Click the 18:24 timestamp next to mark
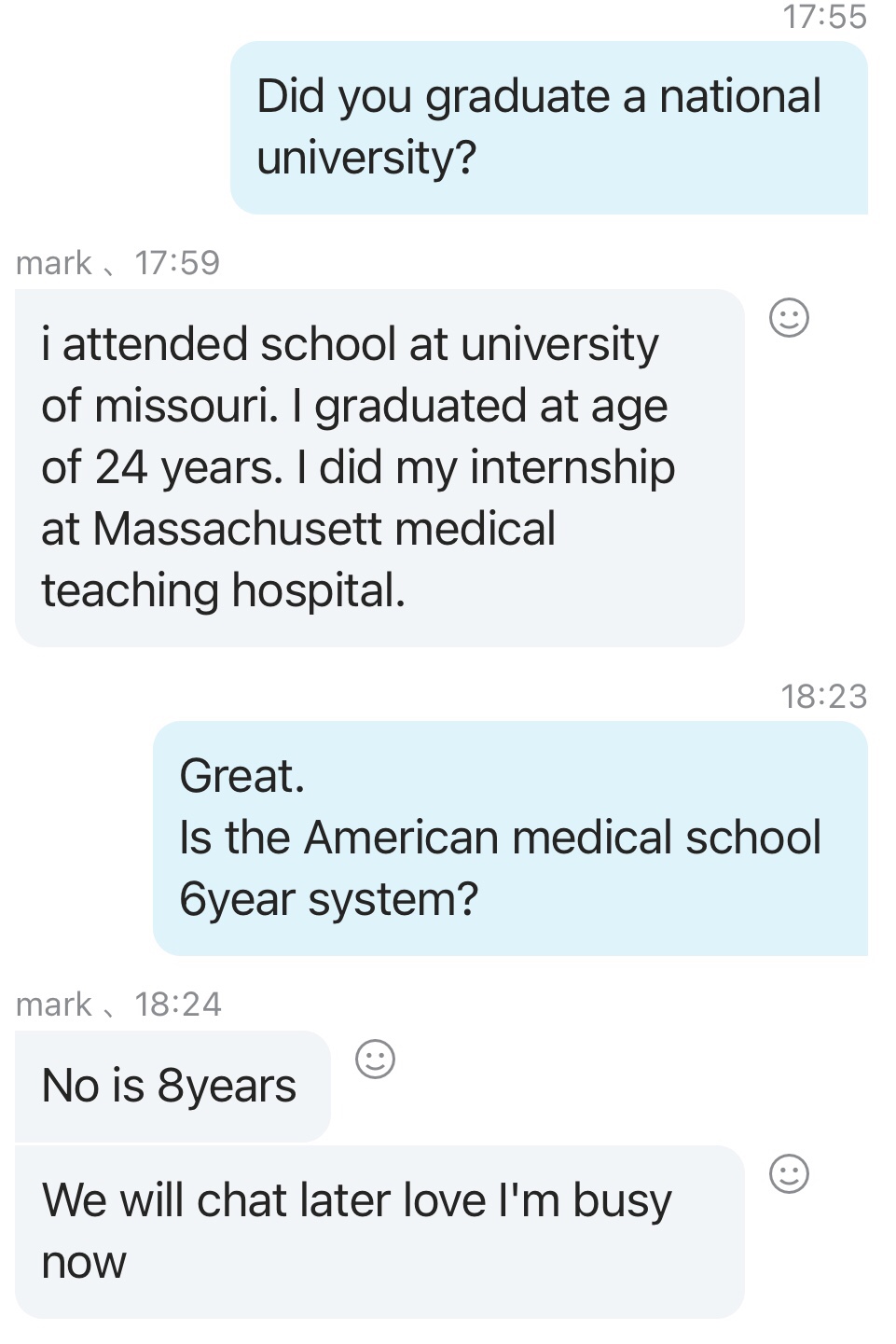This screenshot has width=896, height=1344. click(x=178, y=1005)
